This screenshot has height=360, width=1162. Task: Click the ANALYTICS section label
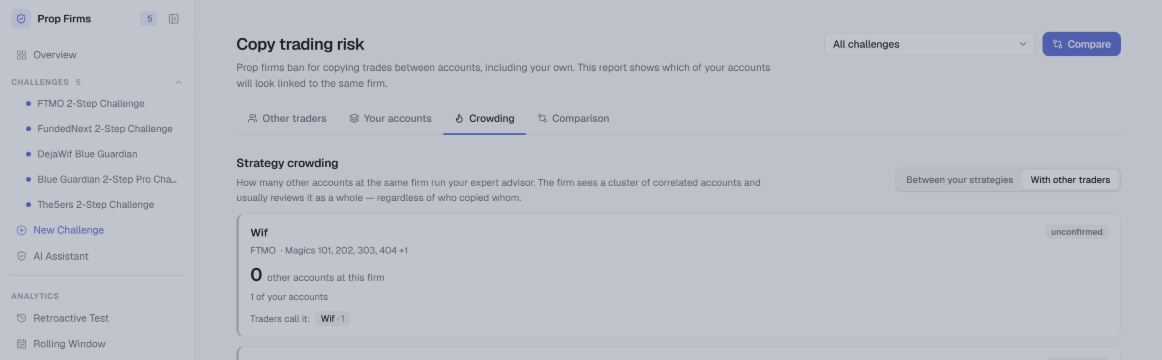[35, 296]
